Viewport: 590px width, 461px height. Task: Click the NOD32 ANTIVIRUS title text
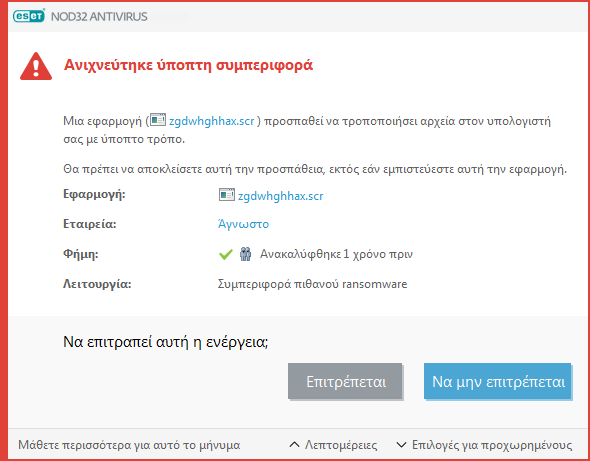click(99, 17)
